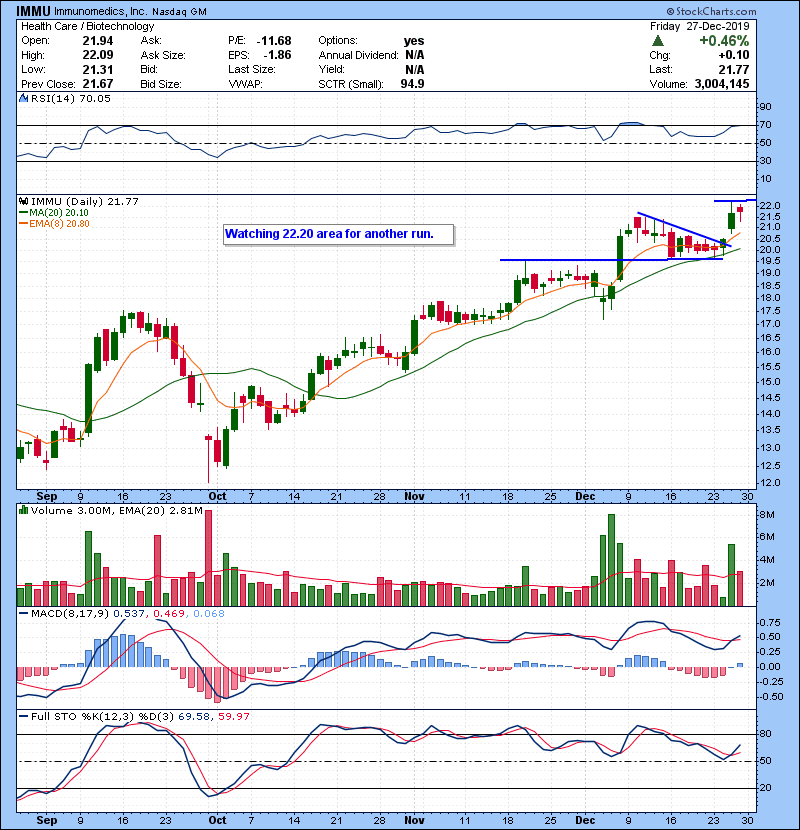Click the Health Care / Biotechnology sector text
Image resolution: width=800 pixels, height=830 pixels.
coord(87,26)
